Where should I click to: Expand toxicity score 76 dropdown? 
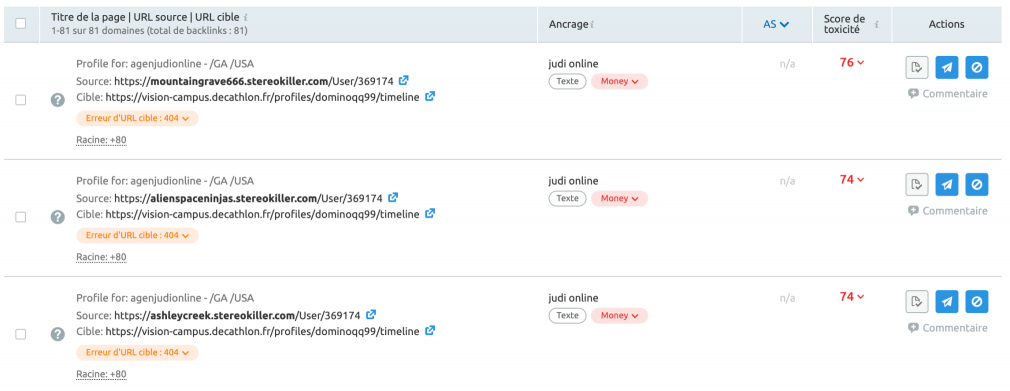coord(852,62)
